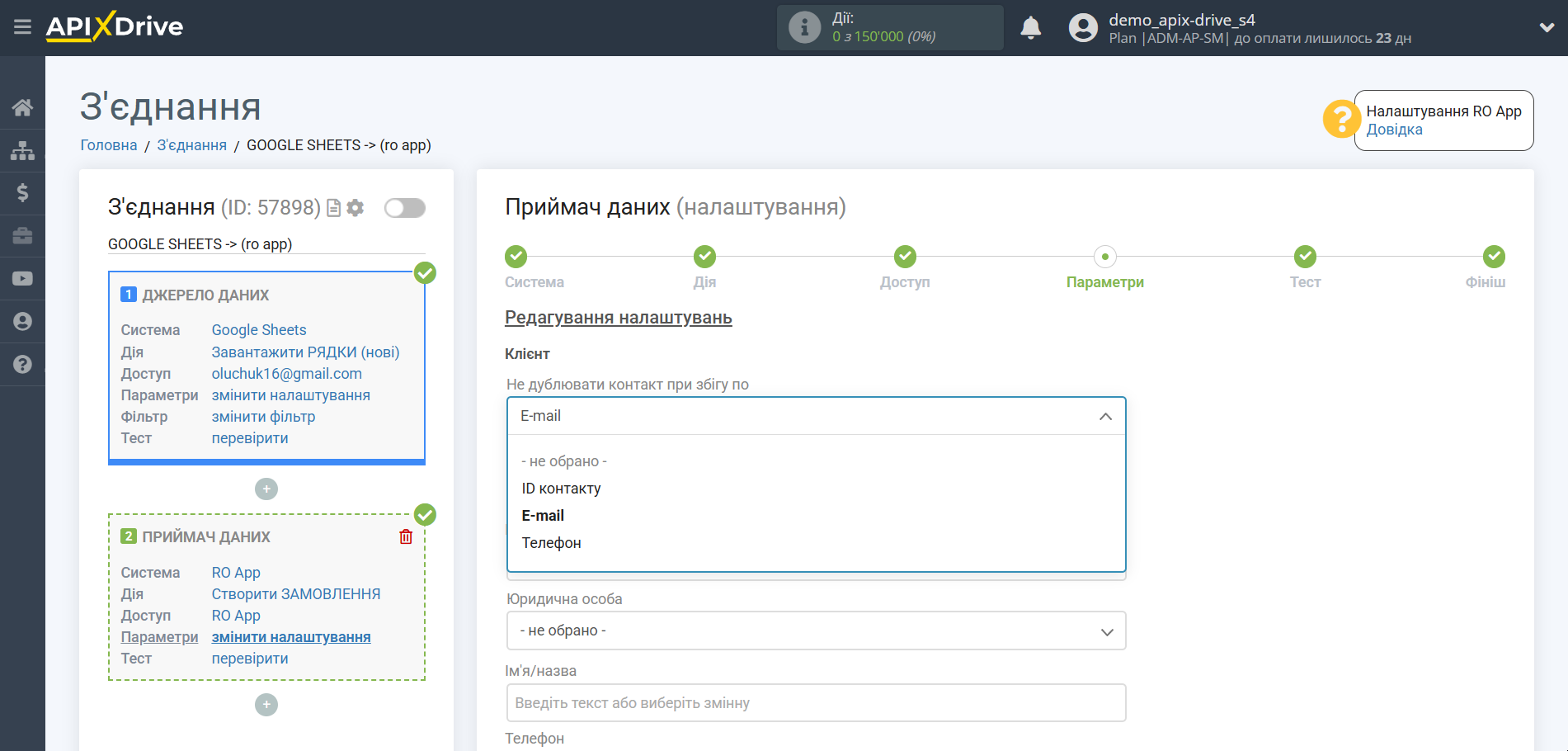This screenshot has width=1568, height=751.
Task: Open the user profile sidebar icon
Action: [22, 321]
